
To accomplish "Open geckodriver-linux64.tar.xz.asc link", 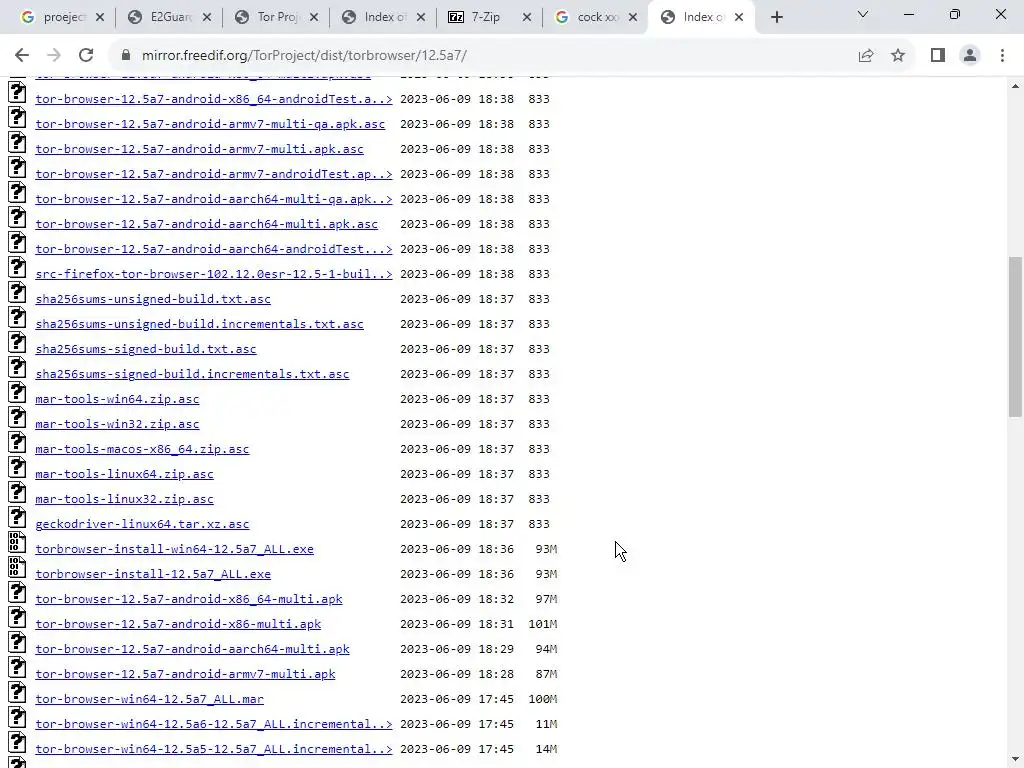I will [142, 524].
